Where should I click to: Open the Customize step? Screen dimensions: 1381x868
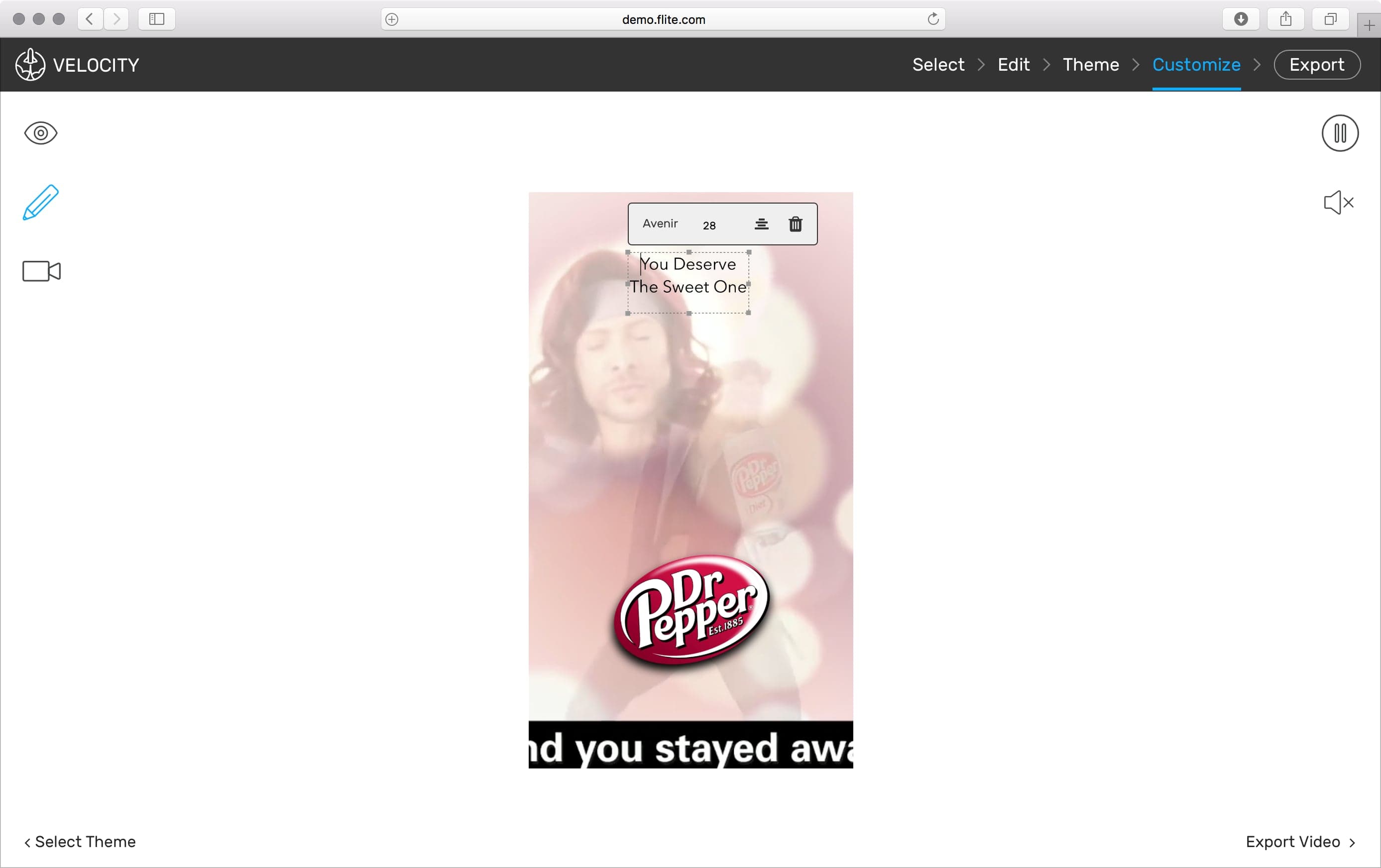pyautogui.click(x=1196, y=65)
